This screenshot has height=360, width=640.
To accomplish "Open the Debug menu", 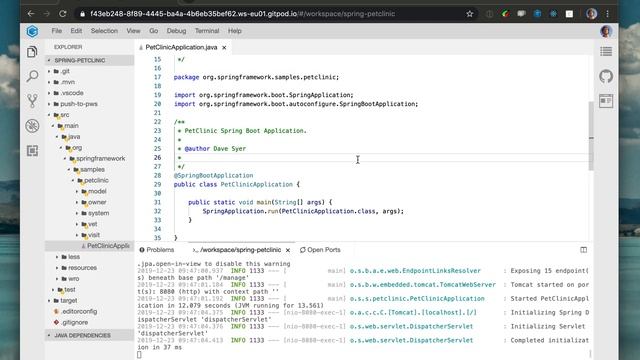I will click(x=176, y=31).
